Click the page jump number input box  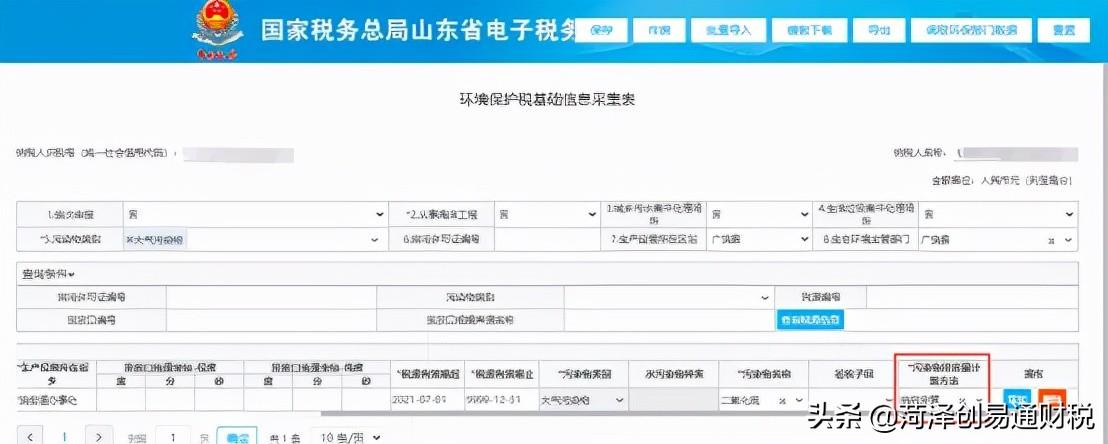(x=172, y=437)
